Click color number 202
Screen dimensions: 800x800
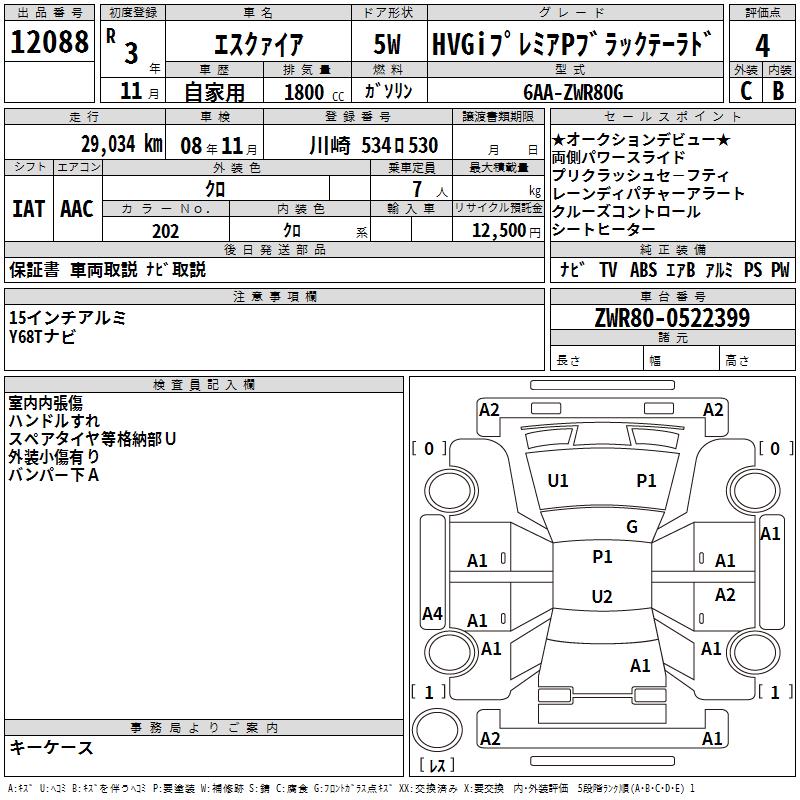pyautogui.click(x=166, y=231)
